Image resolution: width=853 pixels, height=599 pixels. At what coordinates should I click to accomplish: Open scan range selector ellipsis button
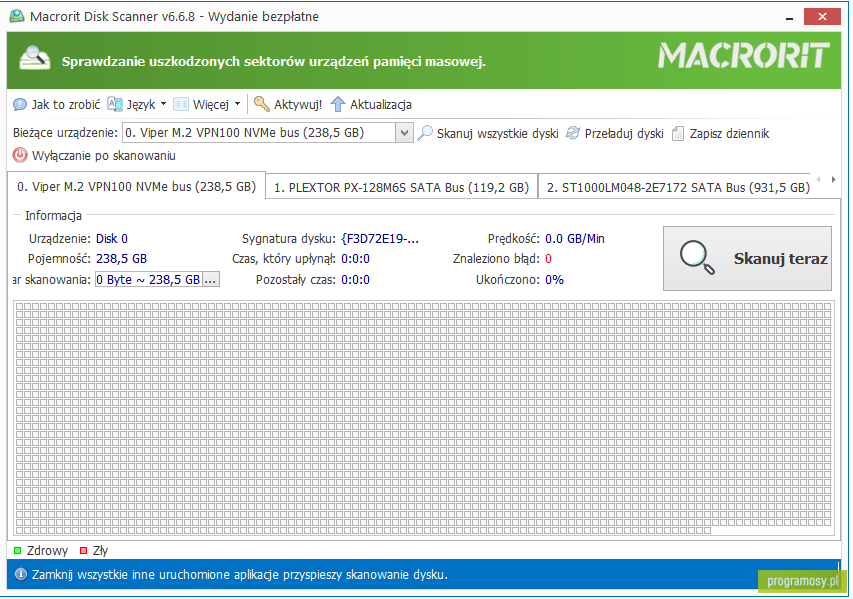point(211,280)
